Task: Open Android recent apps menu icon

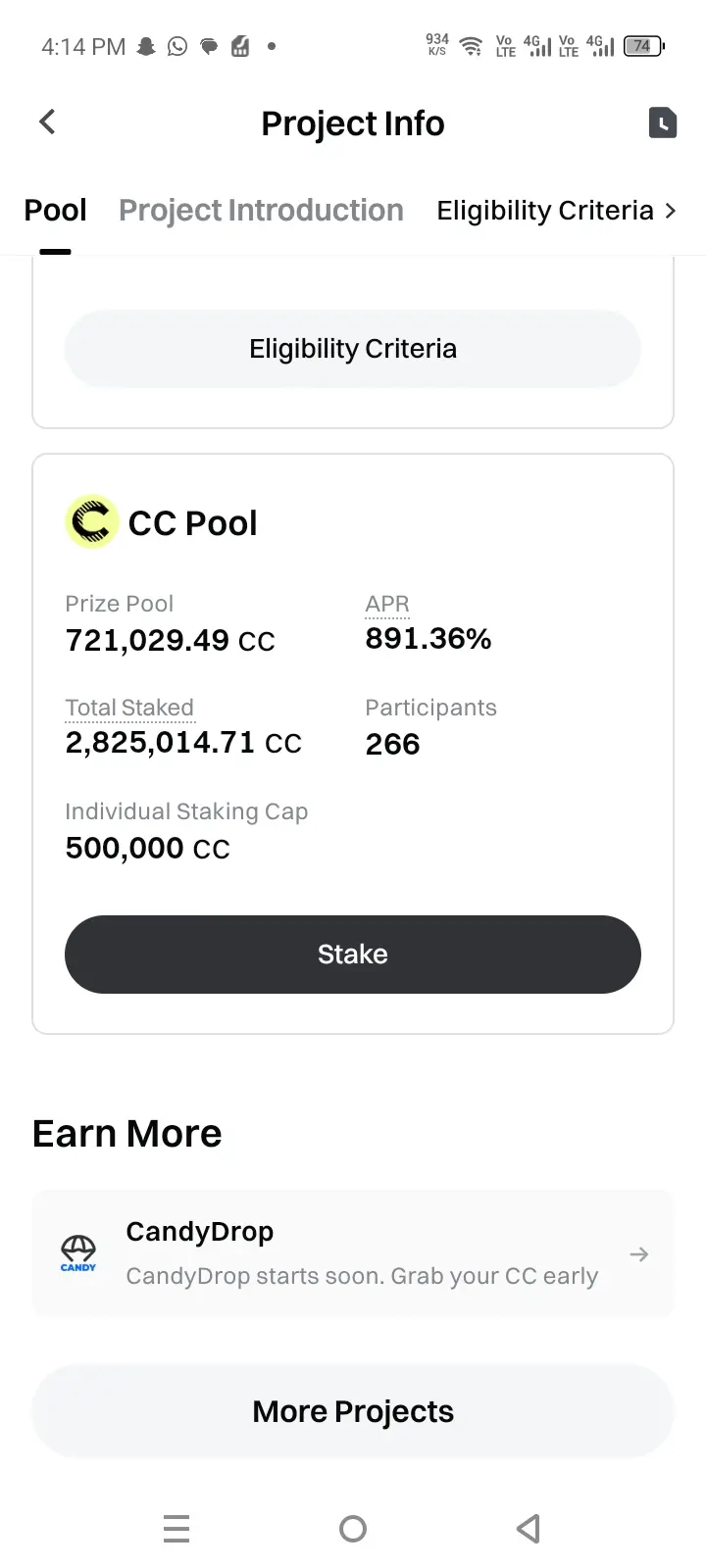Action: coord(176,1529)
